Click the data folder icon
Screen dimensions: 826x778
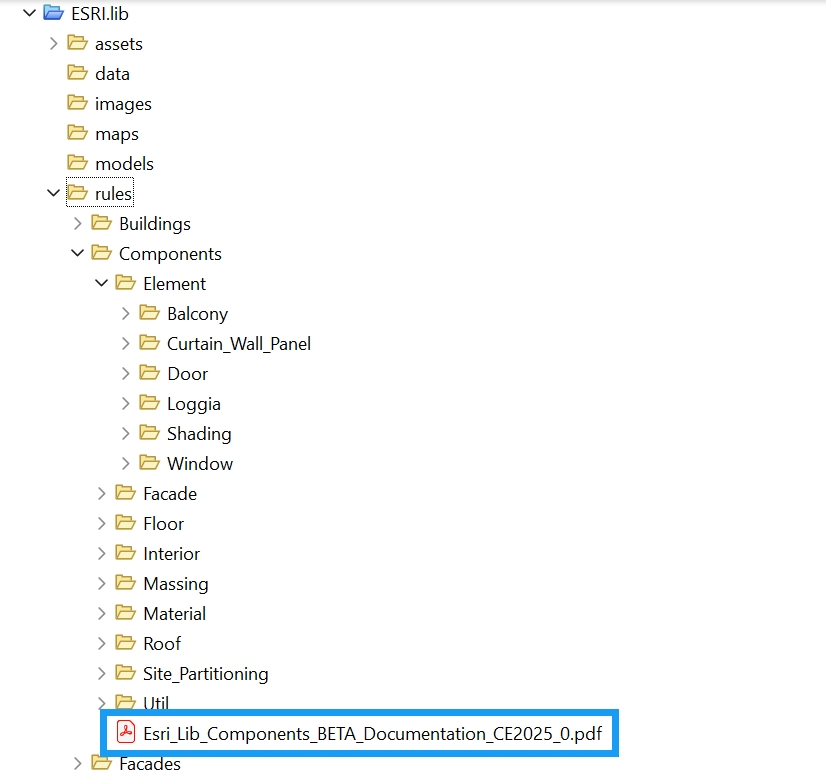pyautogui.click(x=77, y=73)
